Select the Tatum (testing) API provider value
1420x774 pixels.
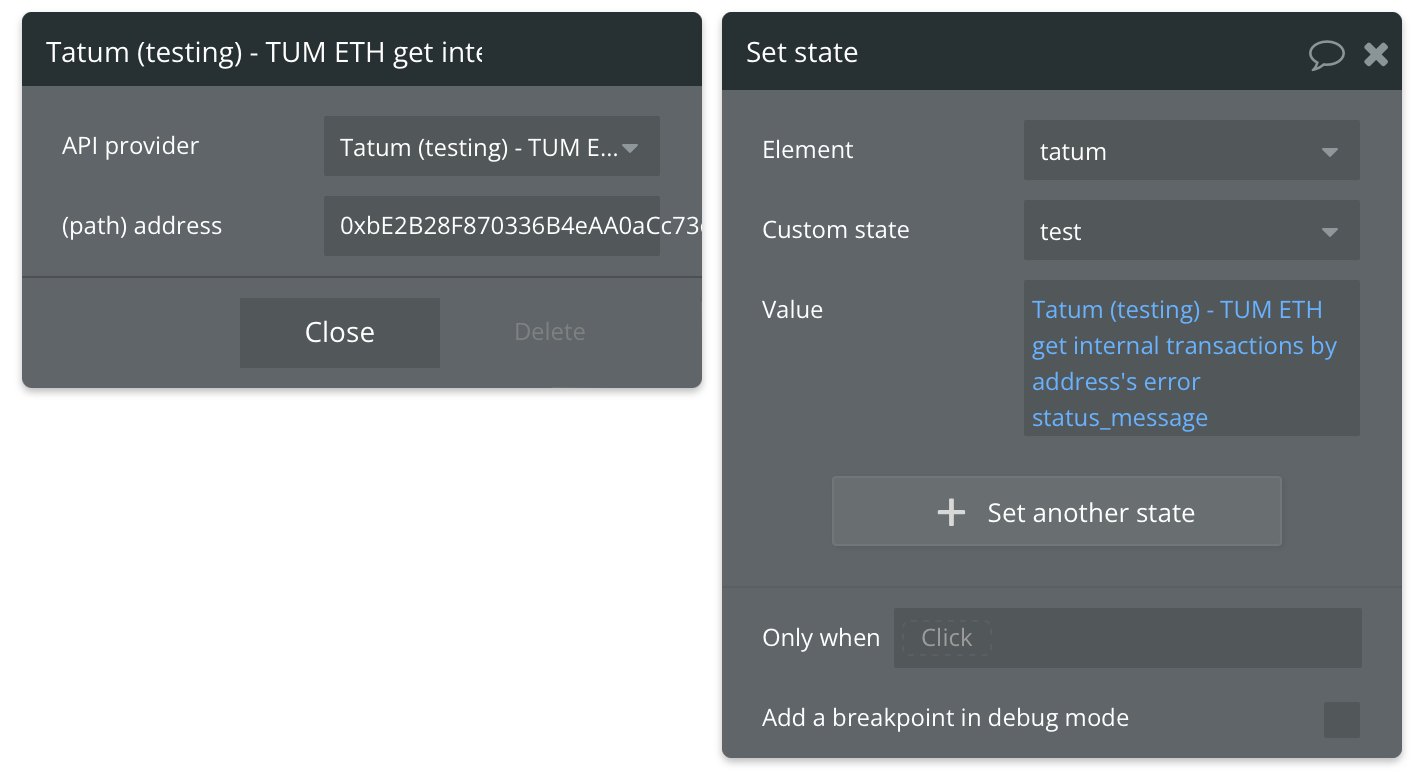click(x=479, y=148)
